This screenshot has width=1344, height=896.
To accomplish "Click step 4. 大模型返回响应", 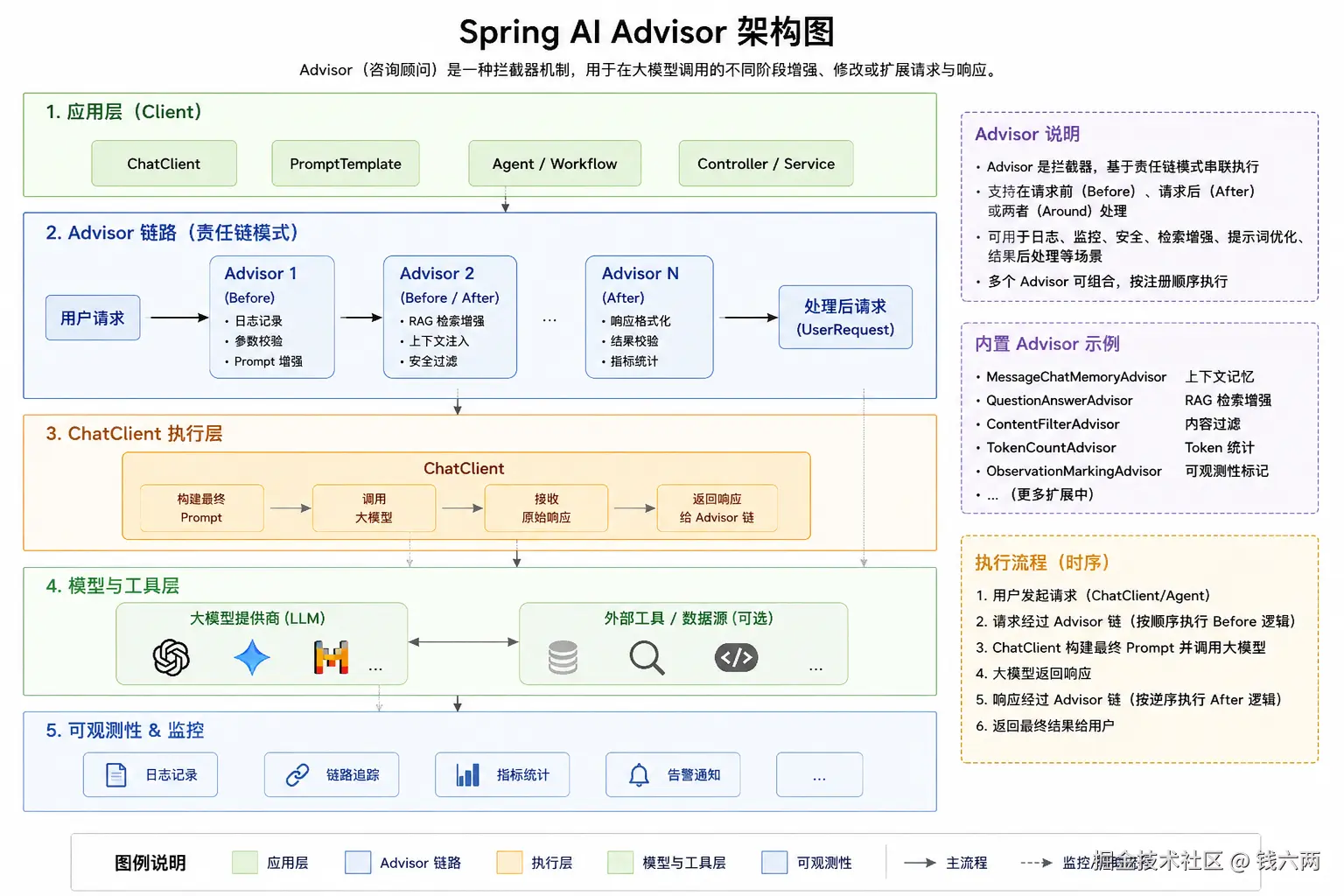I will 1033,674.
